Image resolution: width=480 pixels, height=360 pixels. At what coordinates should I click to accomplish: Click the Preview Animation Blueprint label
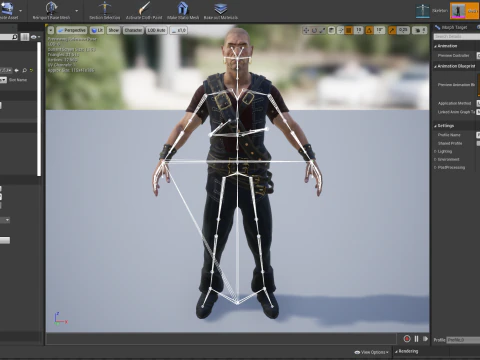(456, 85)
